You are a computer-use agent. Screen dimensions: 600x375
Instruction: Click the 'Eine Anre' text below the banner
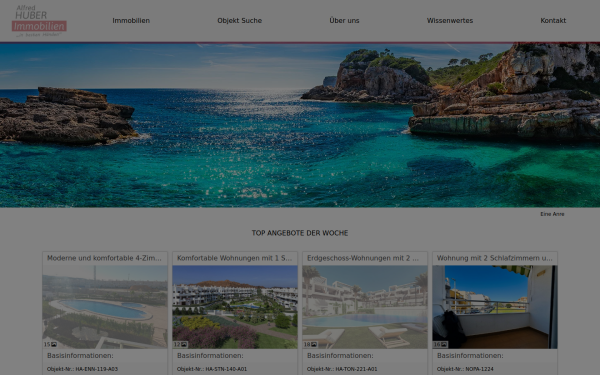[x=552, y=214]
